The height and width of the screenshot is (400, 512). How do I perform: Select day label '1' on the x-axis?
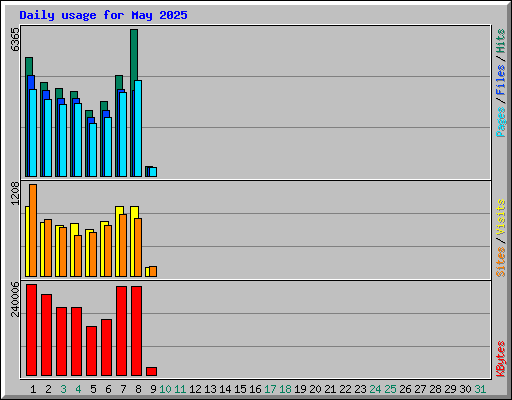tap(33, 389)
